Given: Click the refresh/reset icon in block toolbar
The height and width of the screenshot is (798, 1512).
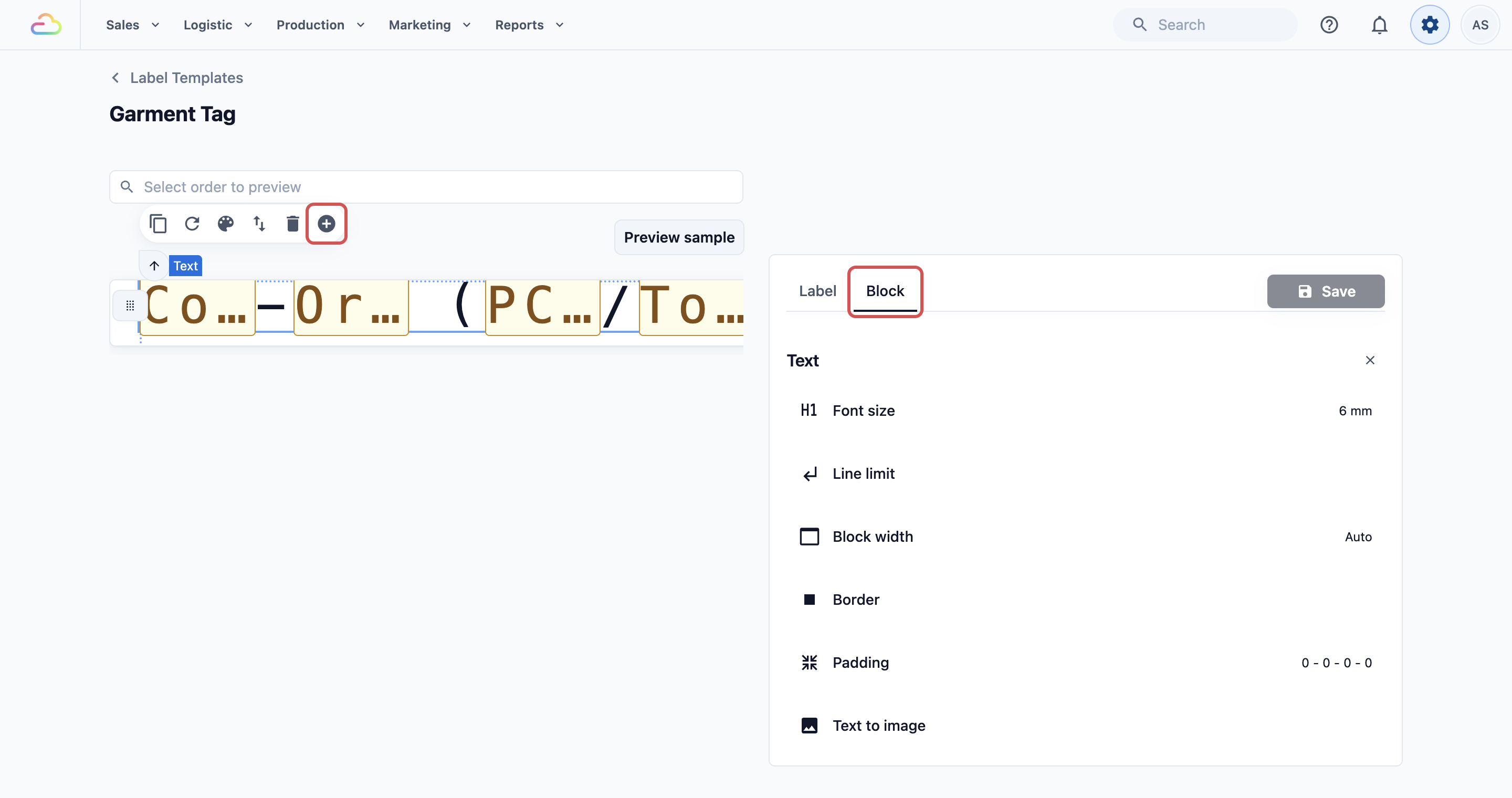Looking at the screenshot, I should point(192,224).
